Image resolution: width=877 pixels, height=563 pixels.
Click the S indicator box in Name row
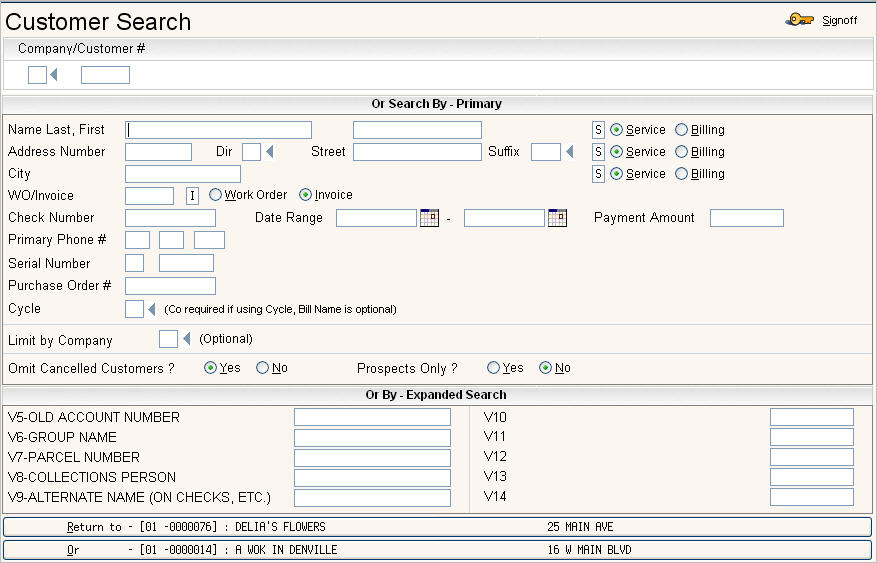pyautogui.click(x=598, y=130)
